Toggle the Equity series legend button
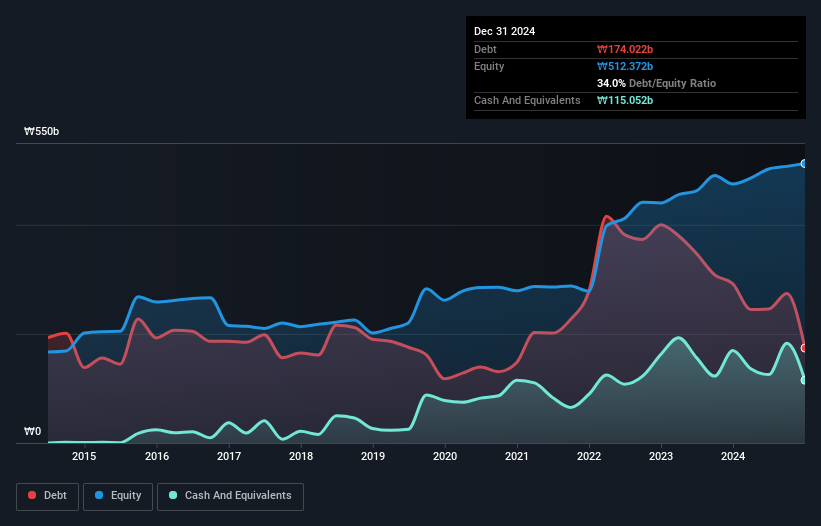 click(x=118, y=496)
